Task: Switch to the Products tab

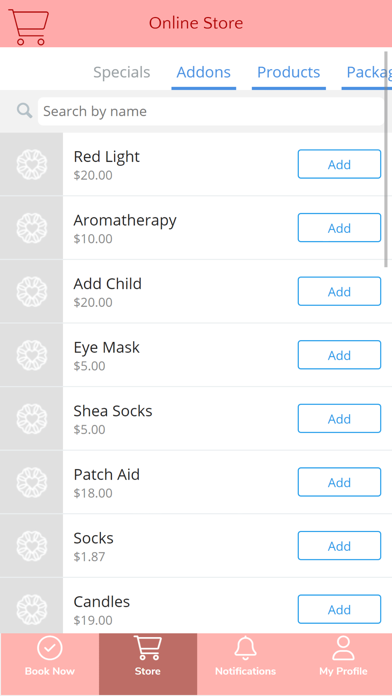Action: pyautogui.click(x=289, y=72)
